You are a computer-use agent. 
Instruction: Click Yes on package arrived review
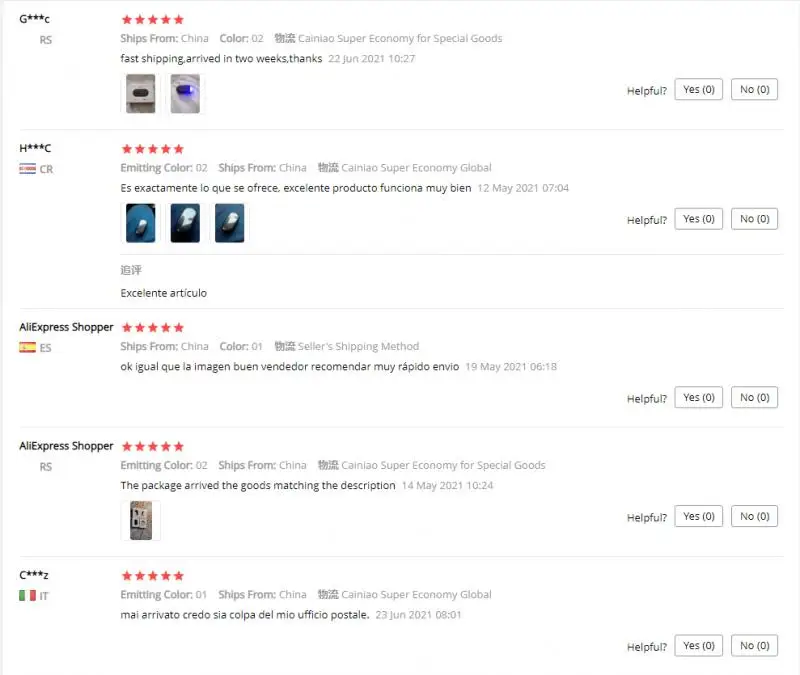click(x=698, y=516)
